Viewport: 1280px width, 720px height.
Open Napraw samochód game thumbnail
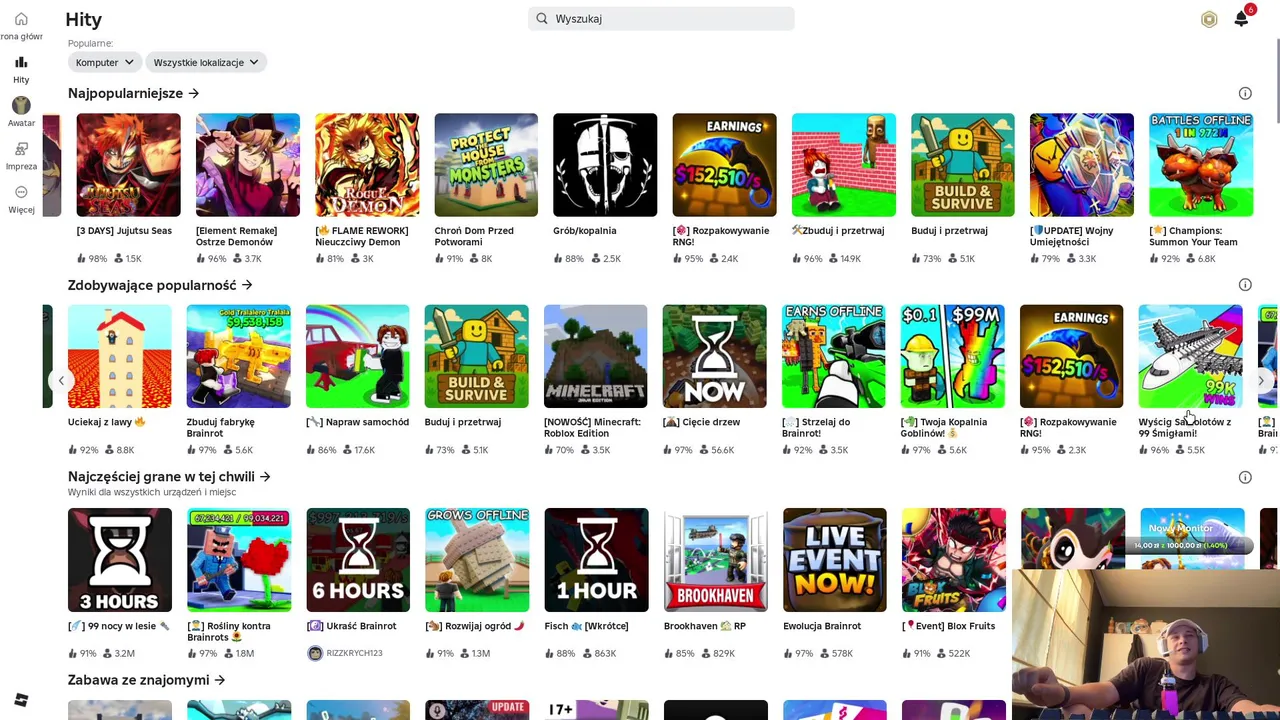pyautogui.click(x=358, y=356)
